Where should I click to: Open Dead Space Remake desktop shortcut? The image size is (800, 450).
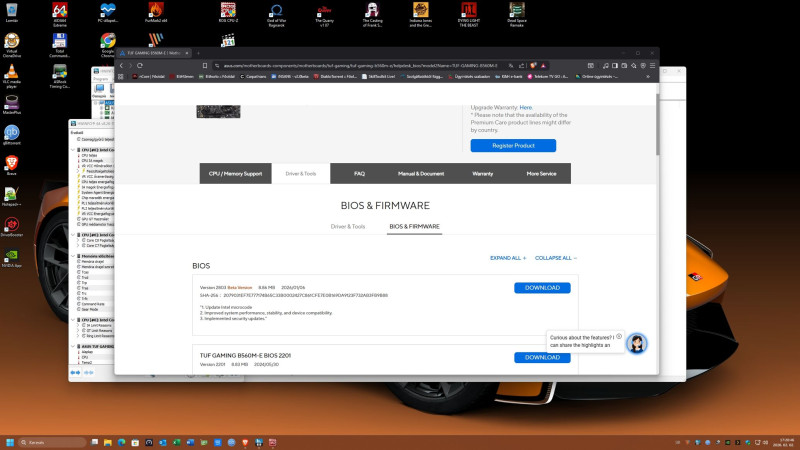[x=517, y=14]
